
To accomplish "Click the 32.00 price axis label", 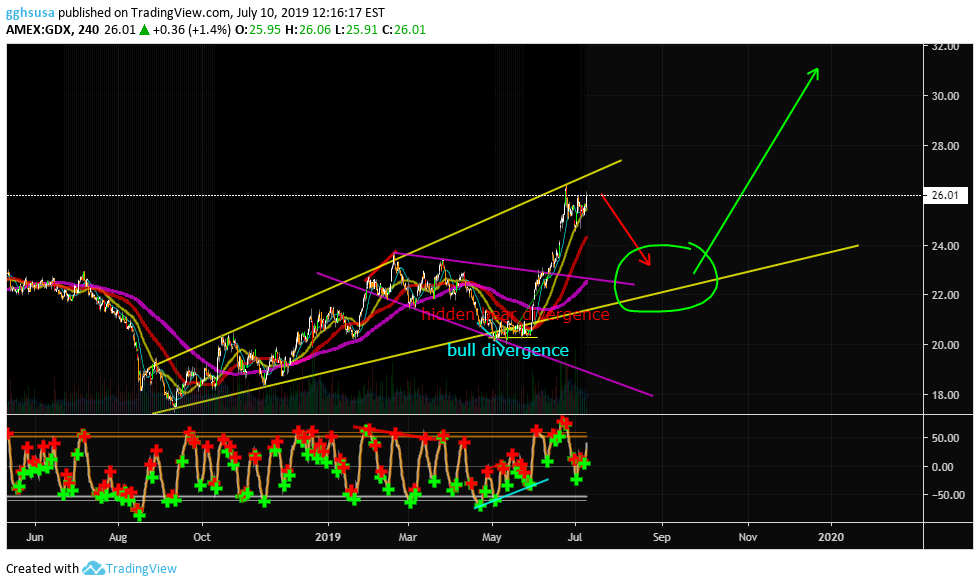I will (x=945, y=47).
